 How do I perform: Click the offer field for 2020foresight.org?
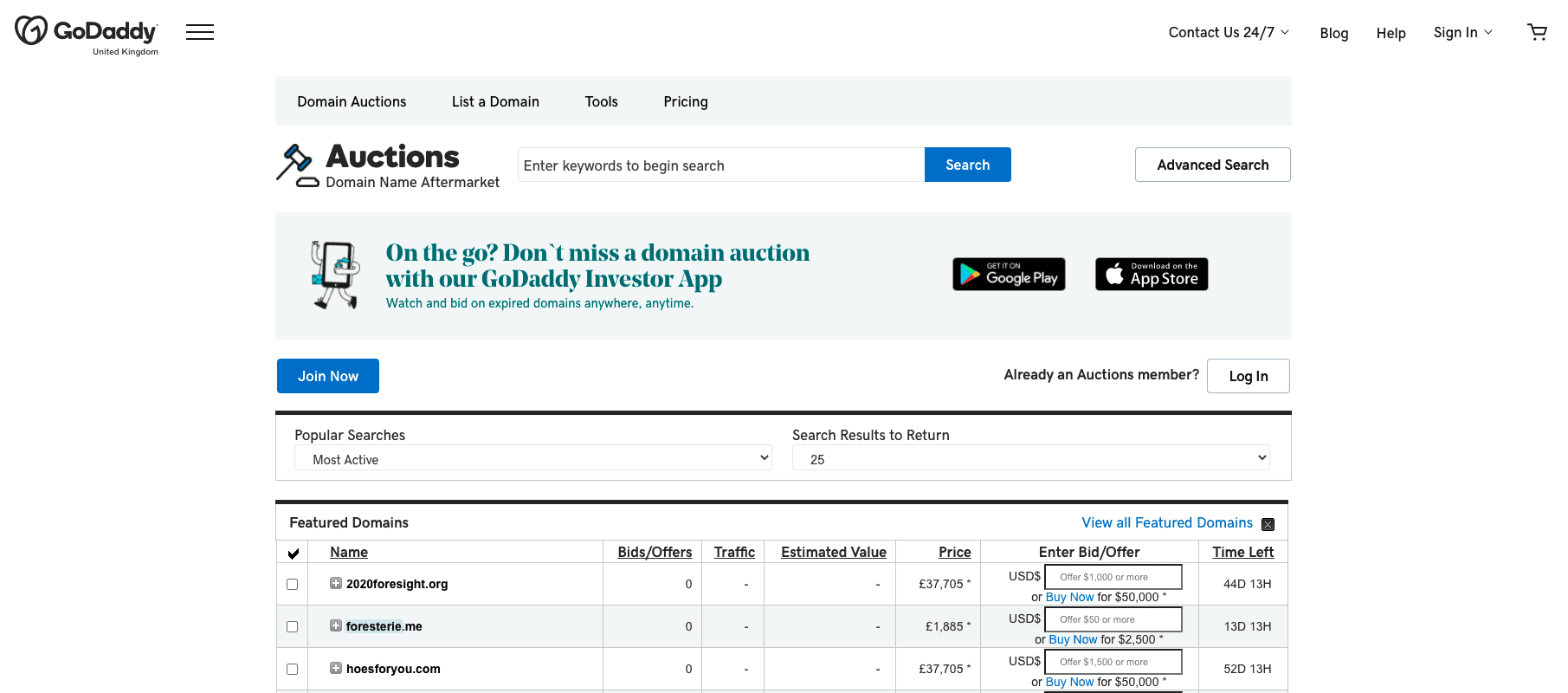[1113, 577]
